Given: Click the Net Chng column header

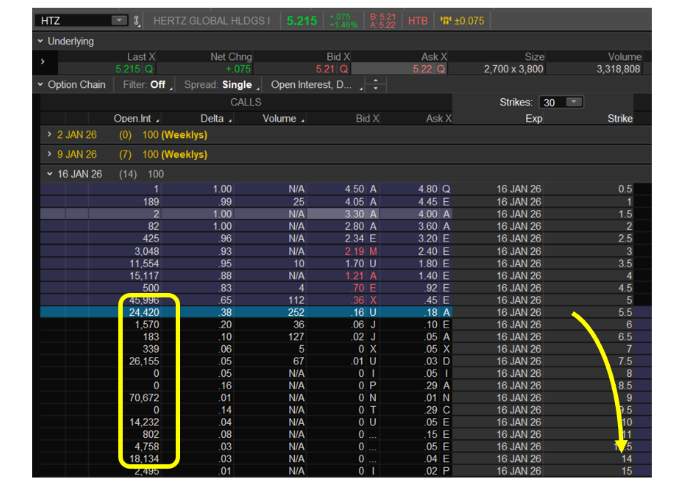Looking at the screenshot, I should click(231, 57).
